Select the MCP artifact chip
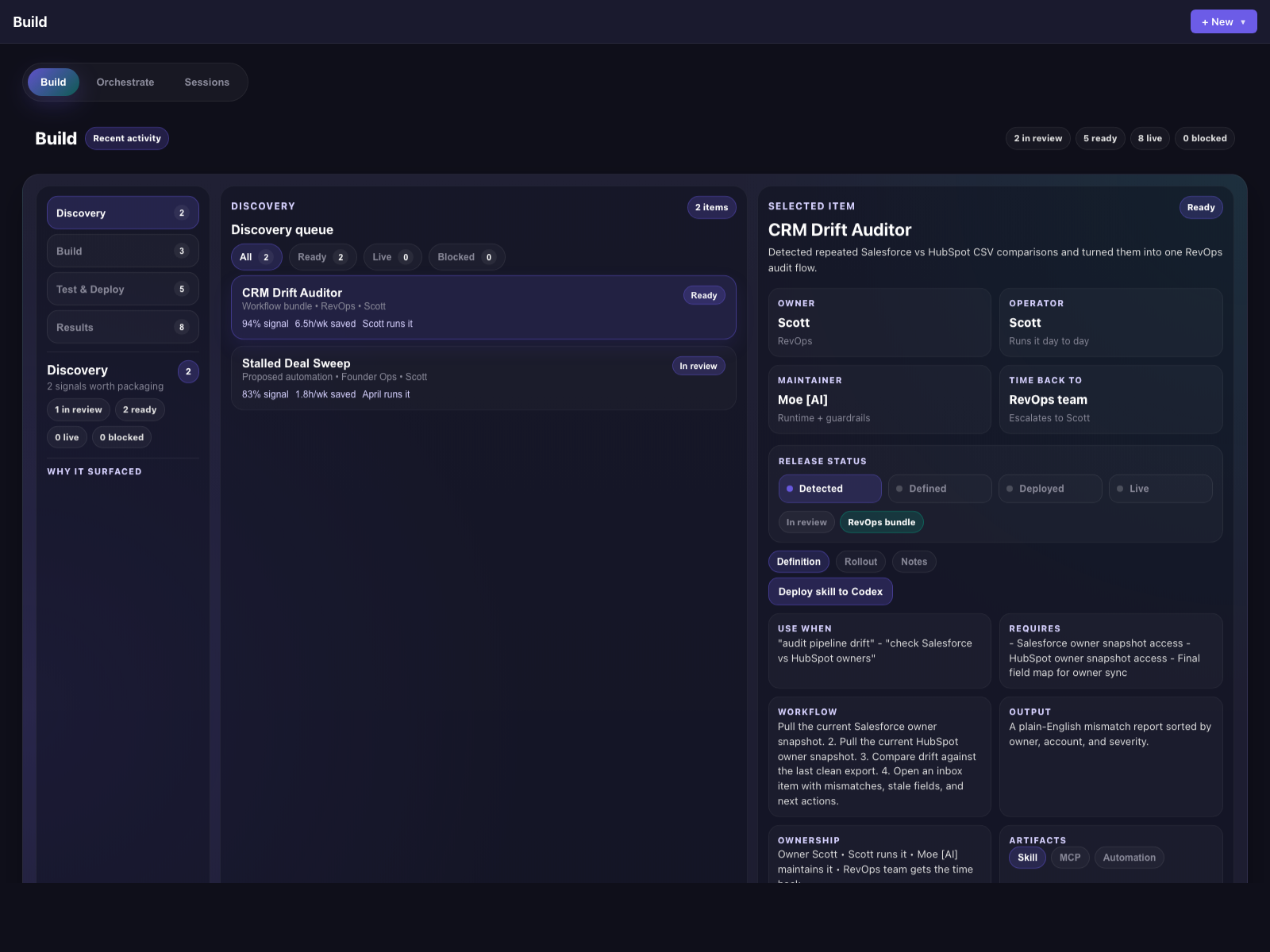Viewport: 1270px width, 952px height. coord(1070,858)
